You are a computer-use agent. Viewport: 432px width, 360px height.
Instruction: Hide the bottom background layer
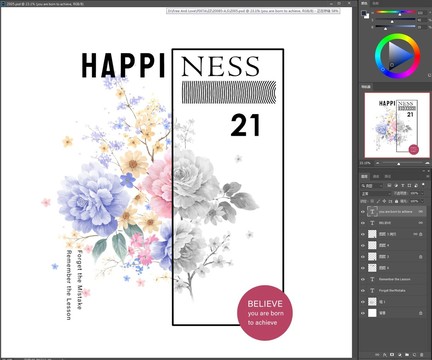pos(363,313)
